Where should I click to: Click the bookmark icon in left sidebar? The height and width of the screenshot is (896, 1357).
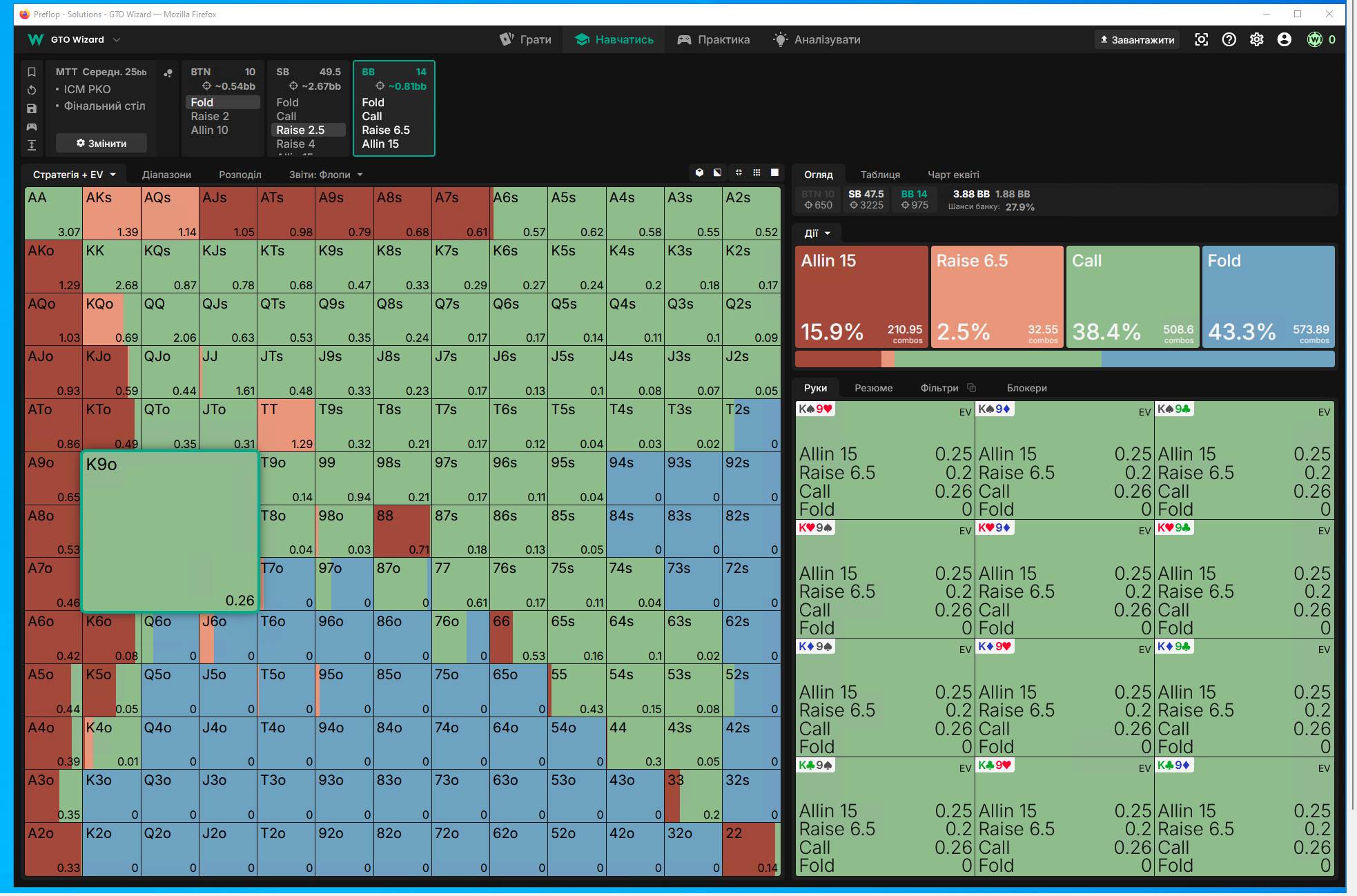32,72
